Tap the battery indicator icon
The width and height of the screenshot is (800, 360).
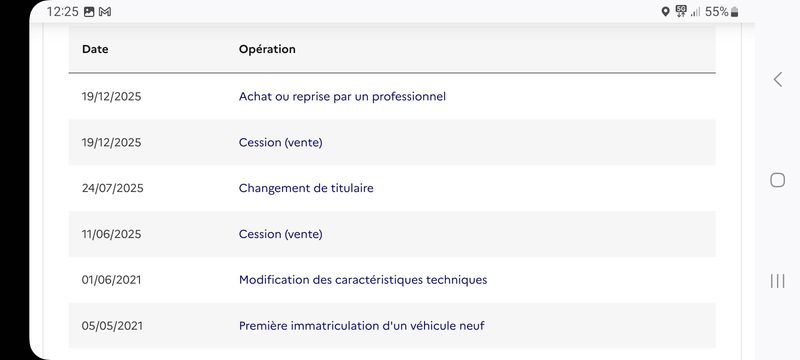click(735, 12)
